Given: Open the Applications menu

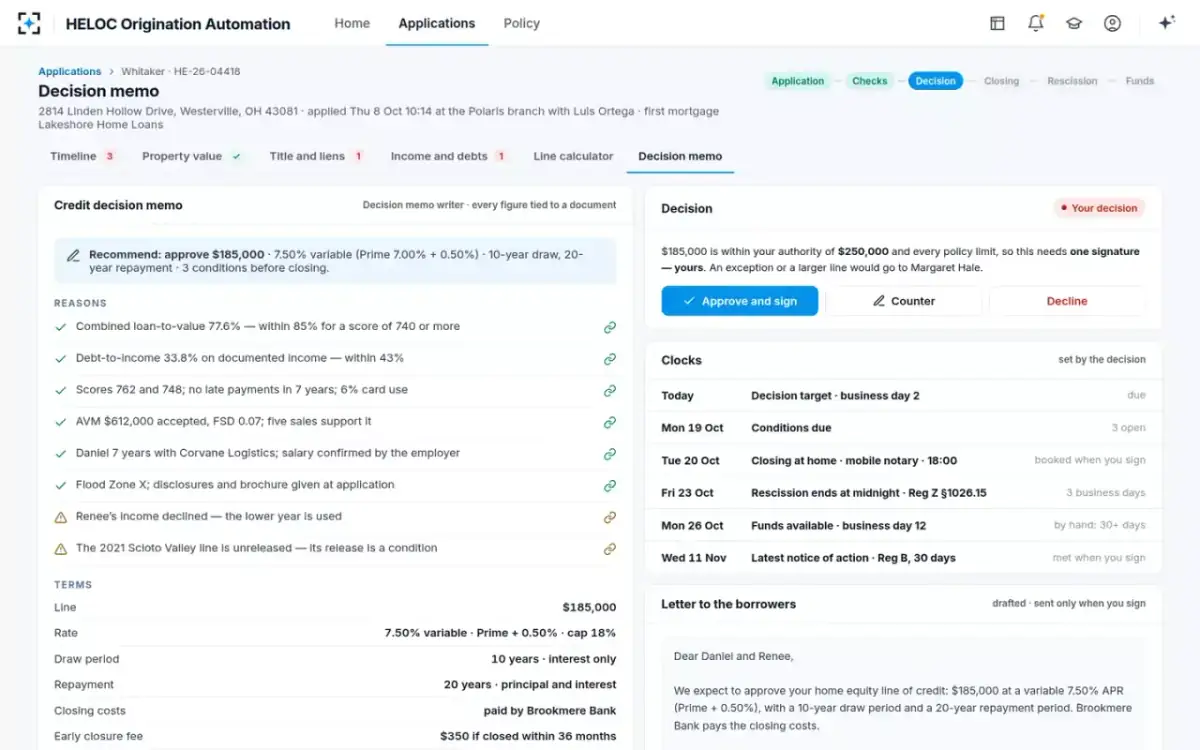Looking at the screenshot, I should coord(437,23).
